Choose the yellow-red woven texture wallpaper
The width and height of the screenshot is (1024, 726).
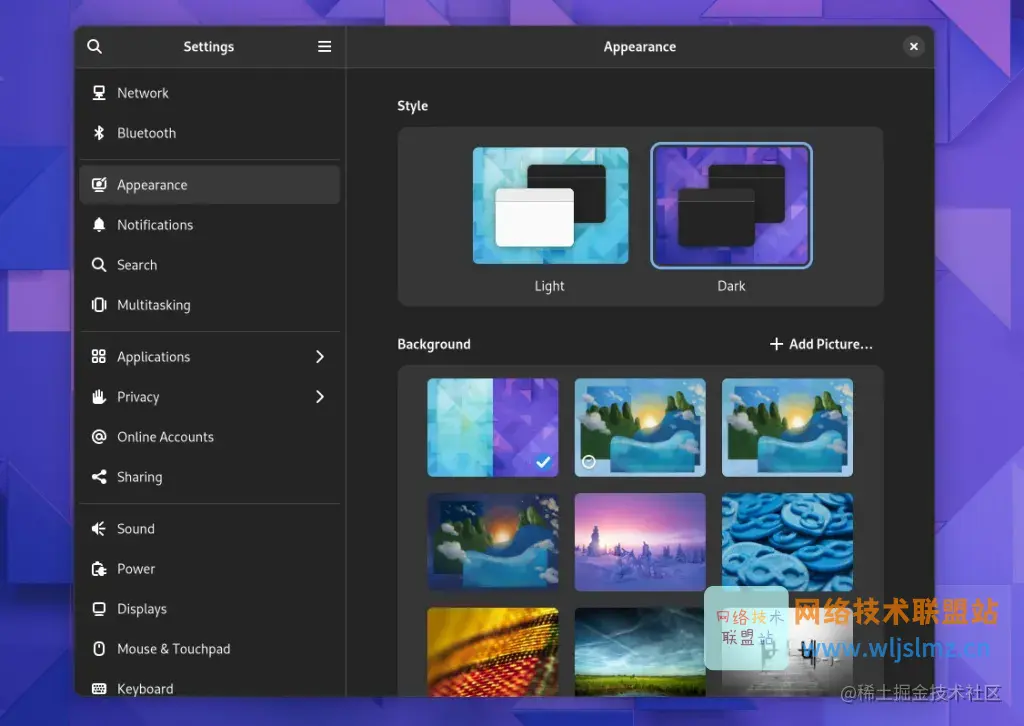[x=492, y=652]
